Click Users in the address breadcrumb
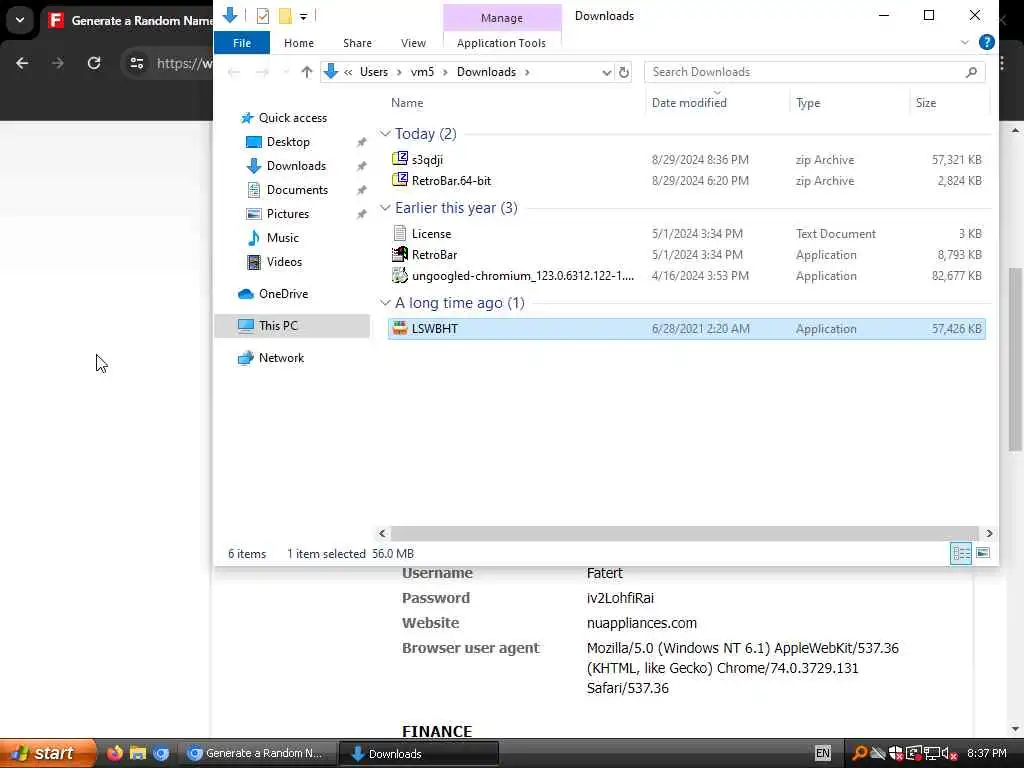 tap(374, 72)
